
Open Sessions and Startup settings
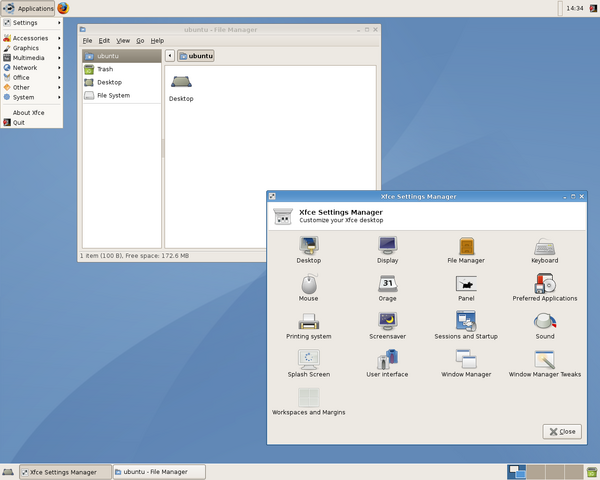click(x=466, y=322)
